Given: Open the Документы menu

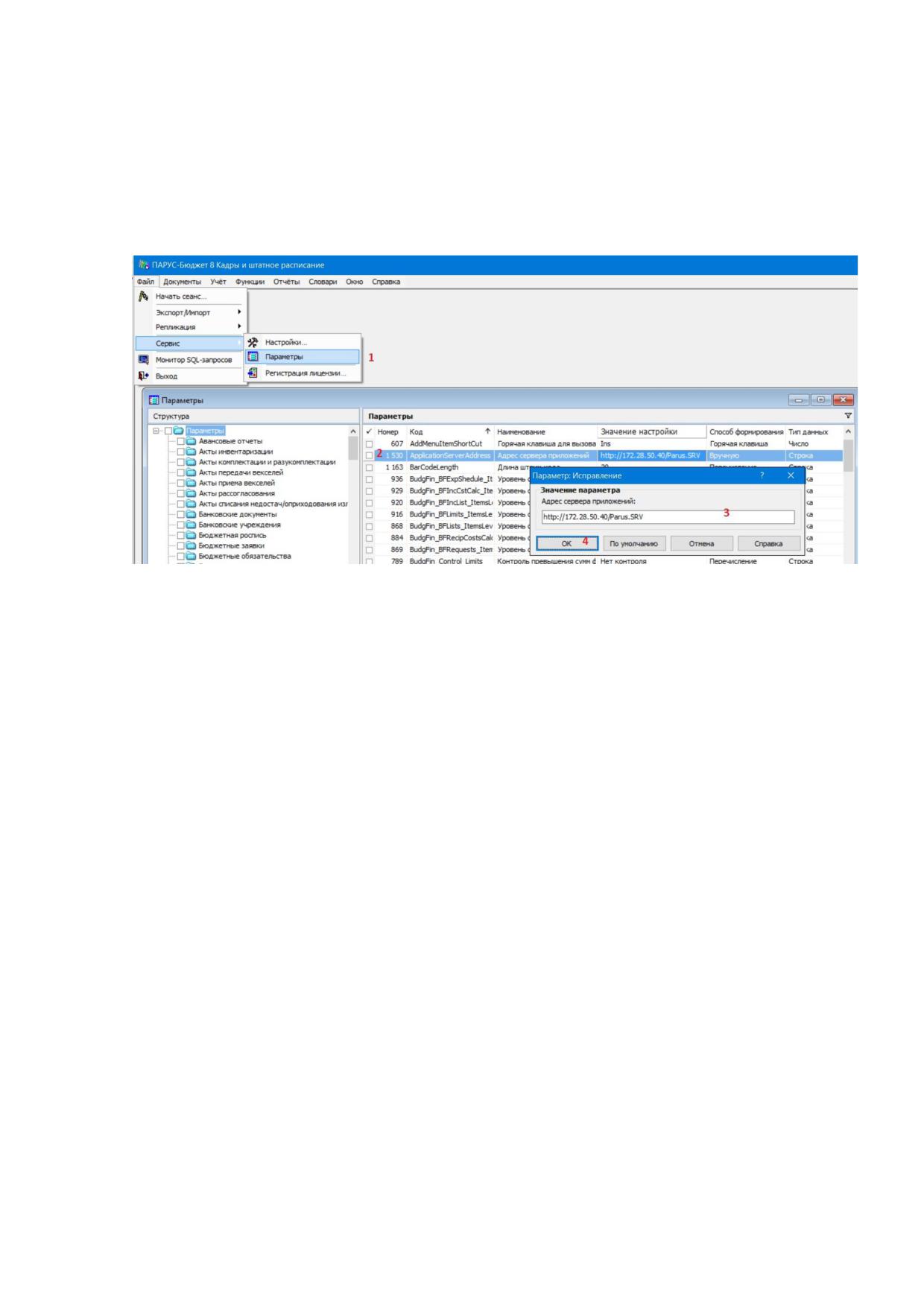Looking at the screenshot, I should [183, 282].
